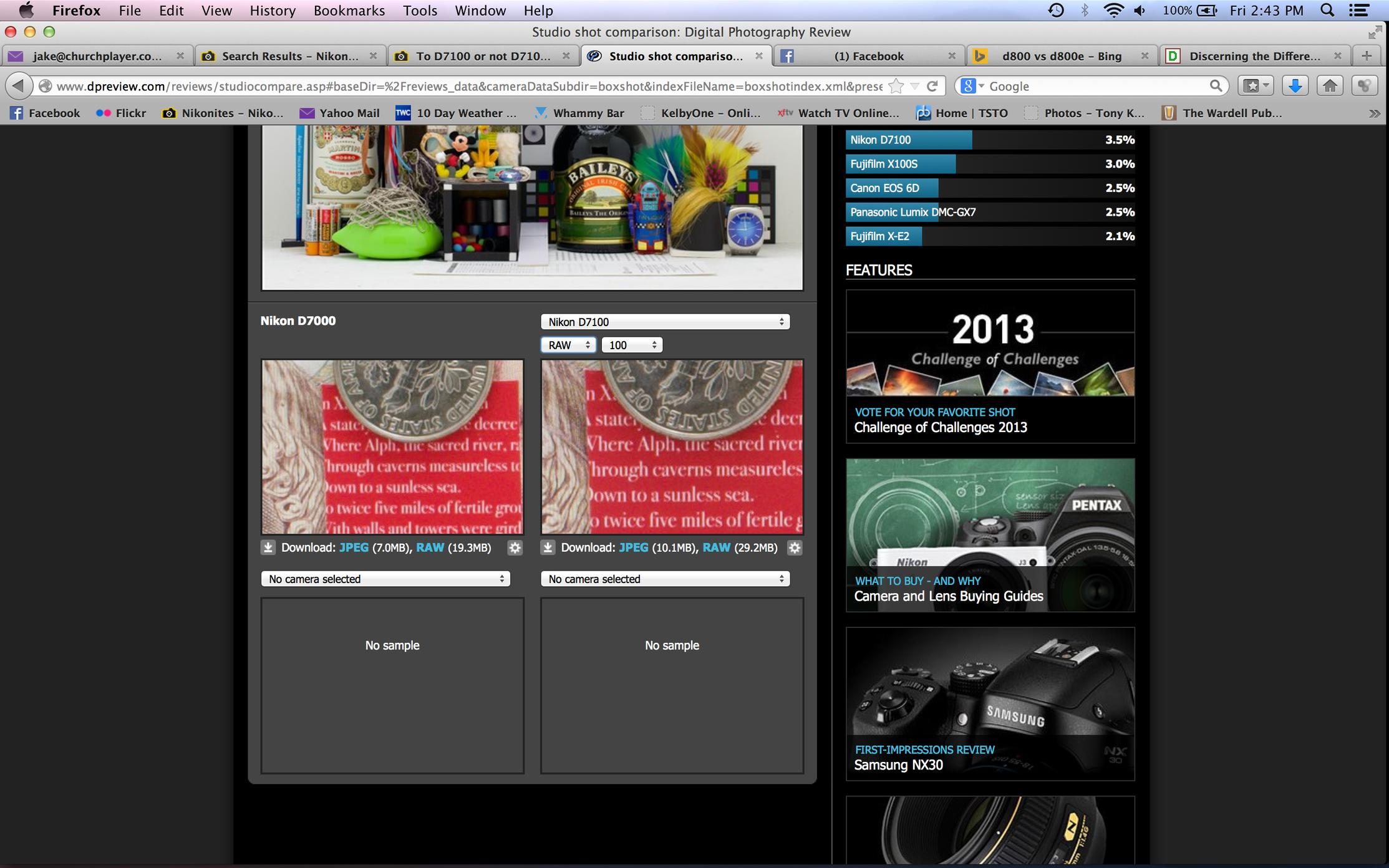Open the Bookmarks menu

pyautogui.click(x=349, y=11)
